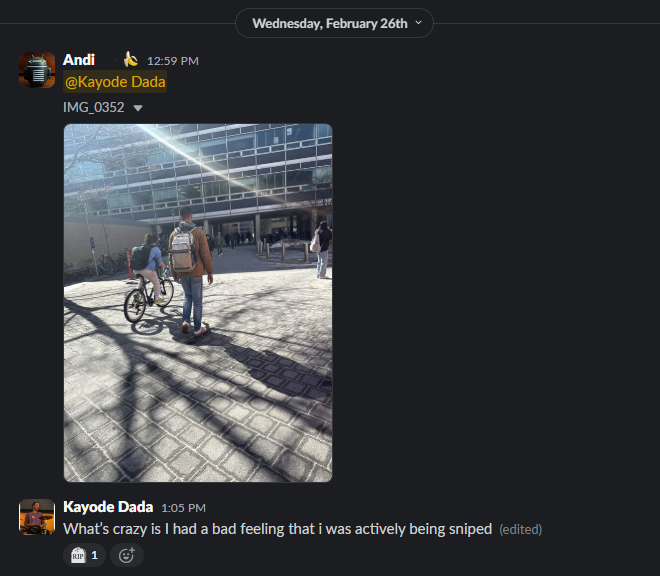
Task: Open the 1:05 PM message timestamp
Action: [x=184, y=508]
